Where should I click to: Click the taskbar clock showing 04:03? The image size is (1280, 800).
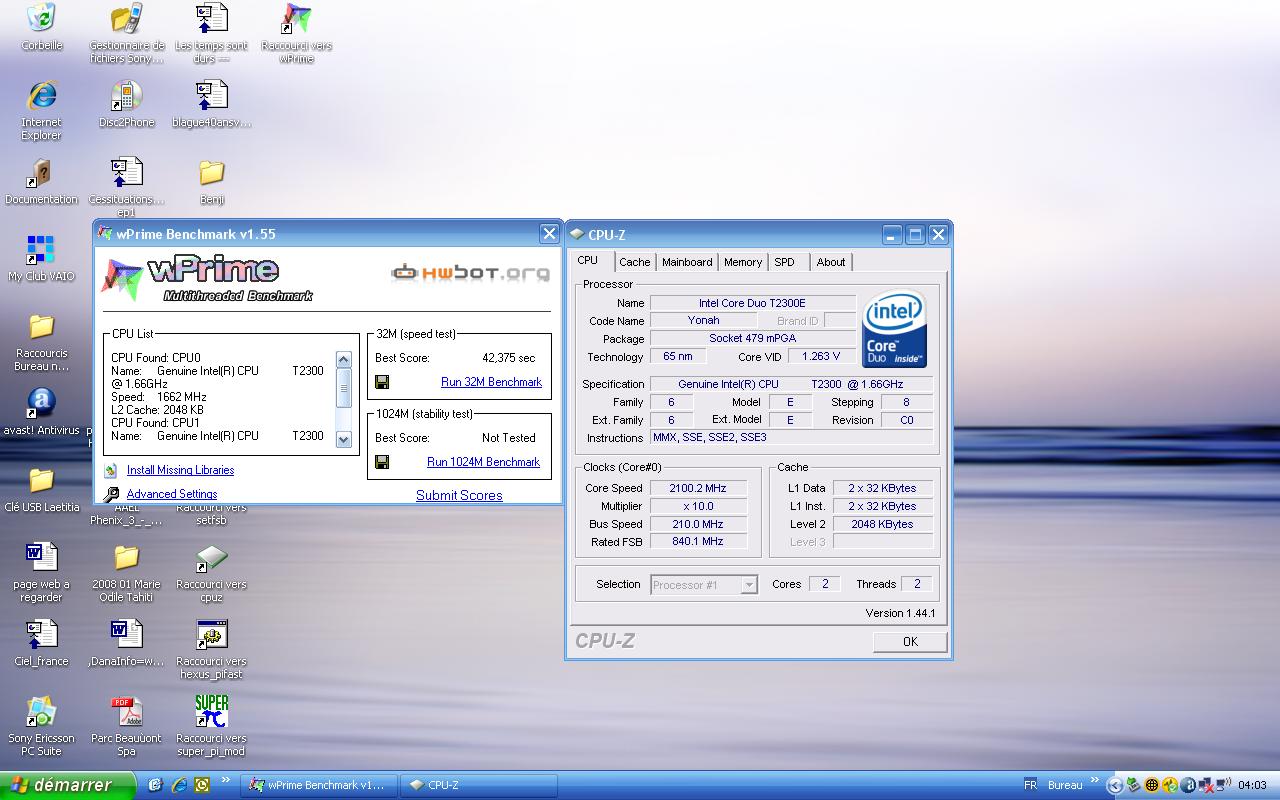tap(1252, 785)
